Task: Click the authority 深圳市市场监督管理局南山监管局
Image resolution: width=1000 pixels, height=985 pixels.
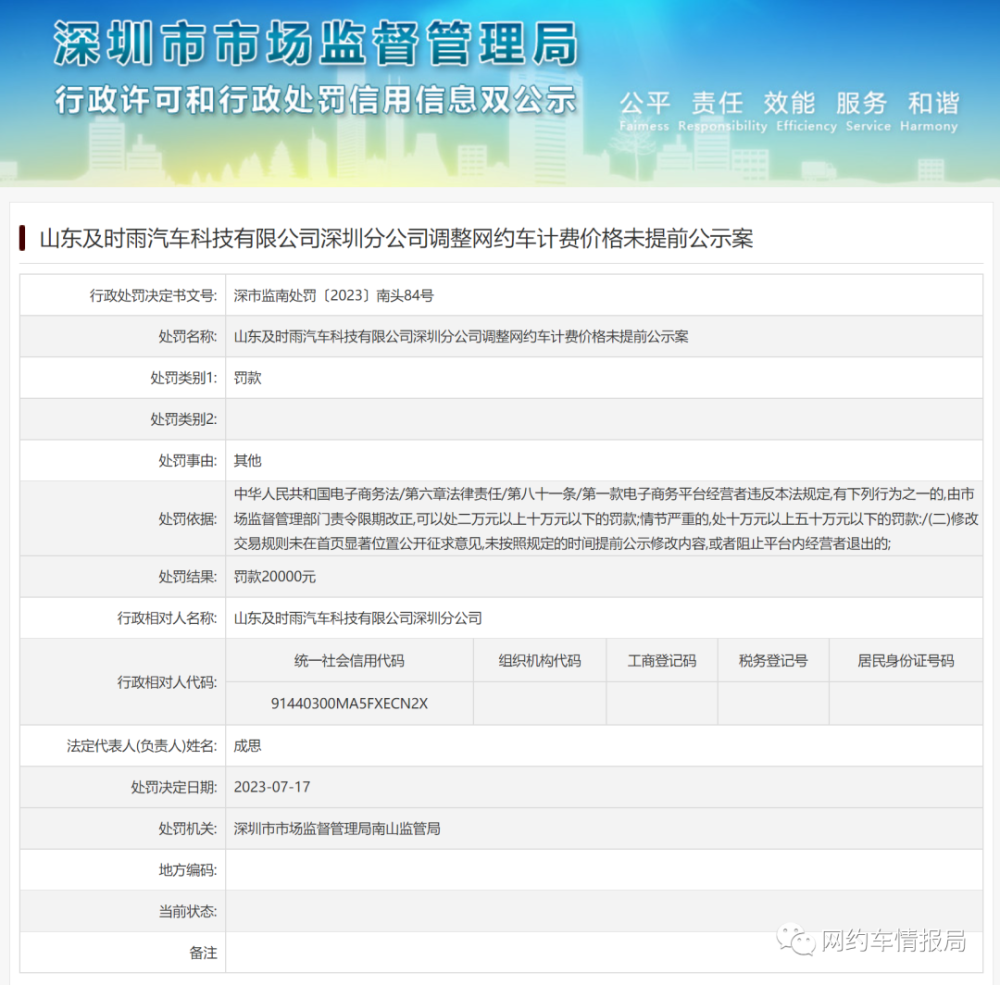Action: [x=337, y=829]
